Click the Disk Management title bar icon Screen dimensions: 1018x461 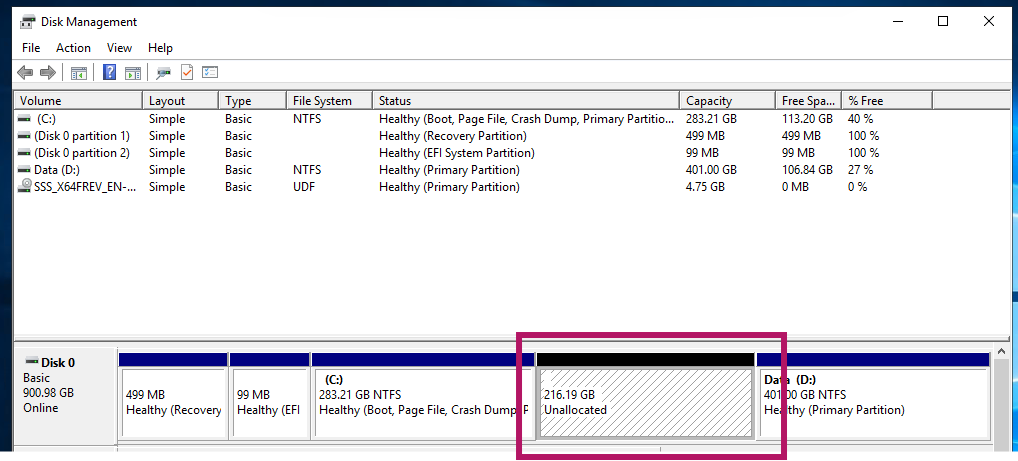tap(27, 21)
